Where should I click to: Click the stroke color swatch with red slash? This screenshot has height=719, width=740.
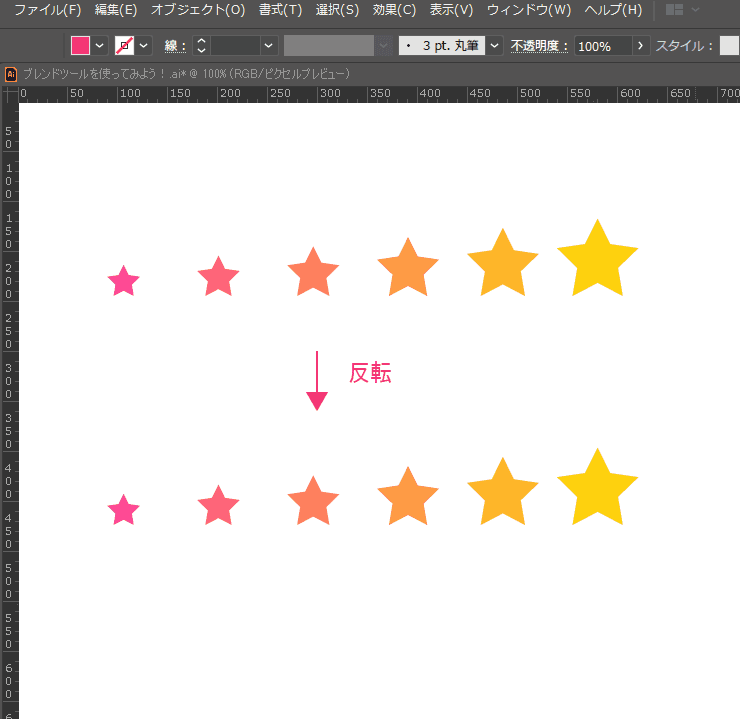(125, 46)
